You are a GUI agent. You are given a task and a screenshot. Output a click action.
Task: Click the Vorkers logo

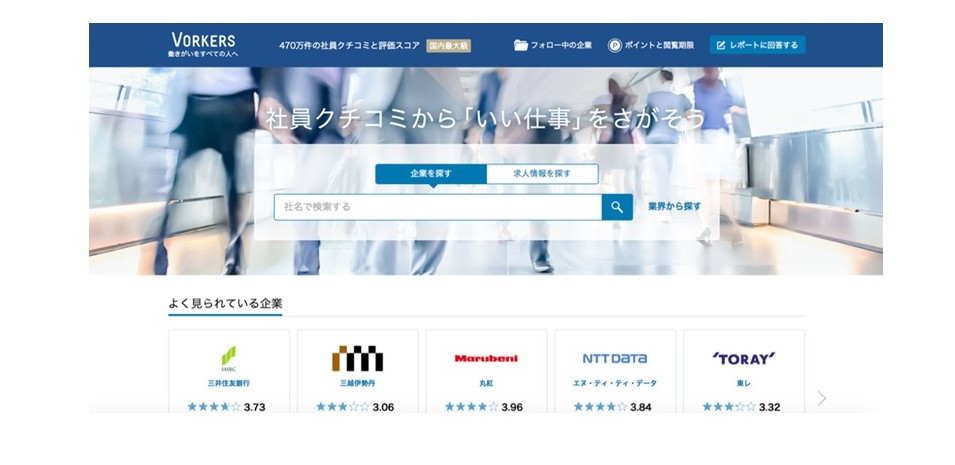click(x=203, y=44)
